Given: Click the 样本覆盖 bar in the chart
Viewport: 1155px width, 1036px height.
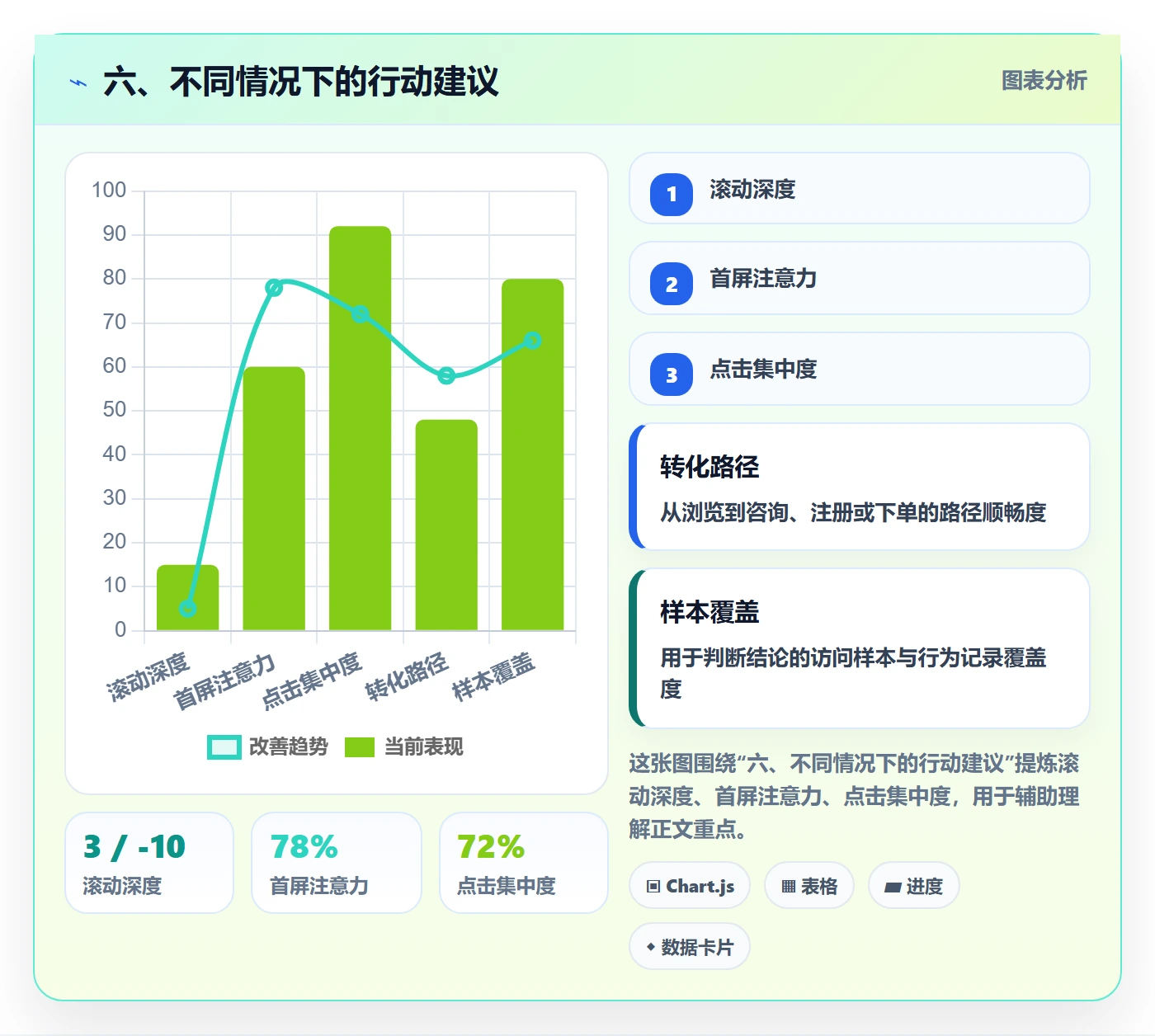Looking at the screenshot, I should 533,455.
